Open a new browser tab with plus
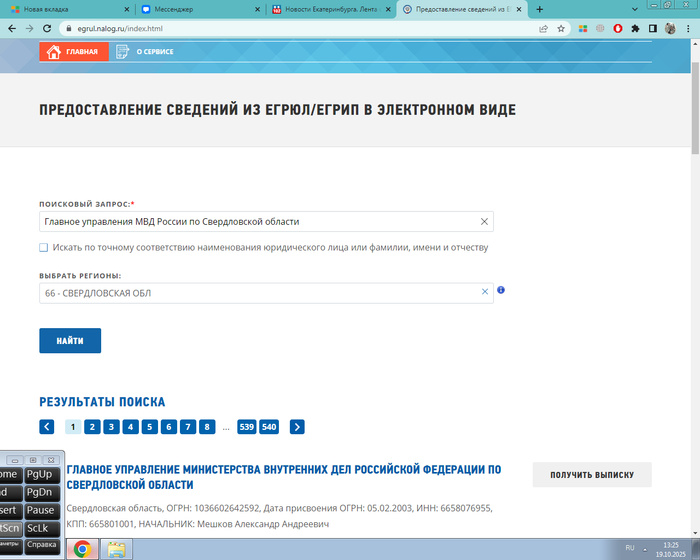700x560 pixels. coord(540,9)
